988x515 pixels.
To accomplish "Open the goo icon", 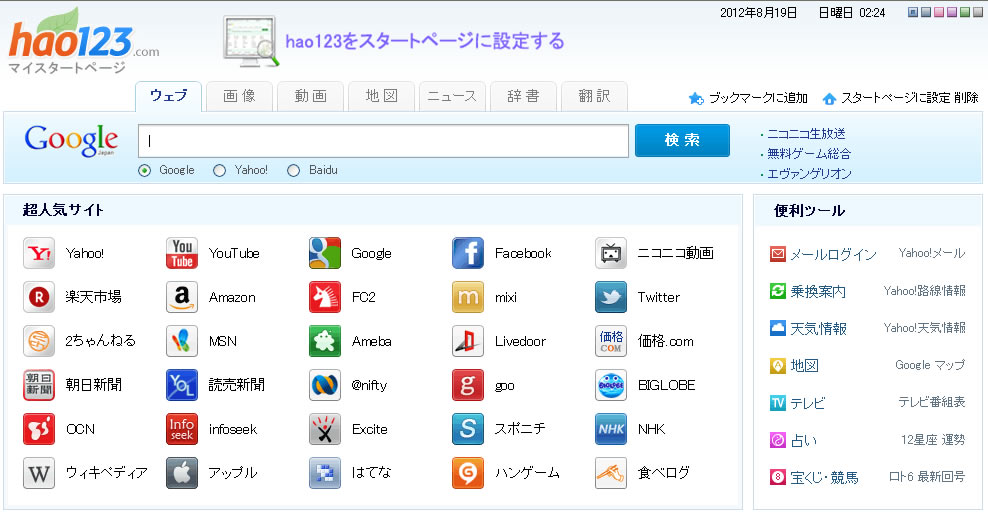I will point(468,385).
